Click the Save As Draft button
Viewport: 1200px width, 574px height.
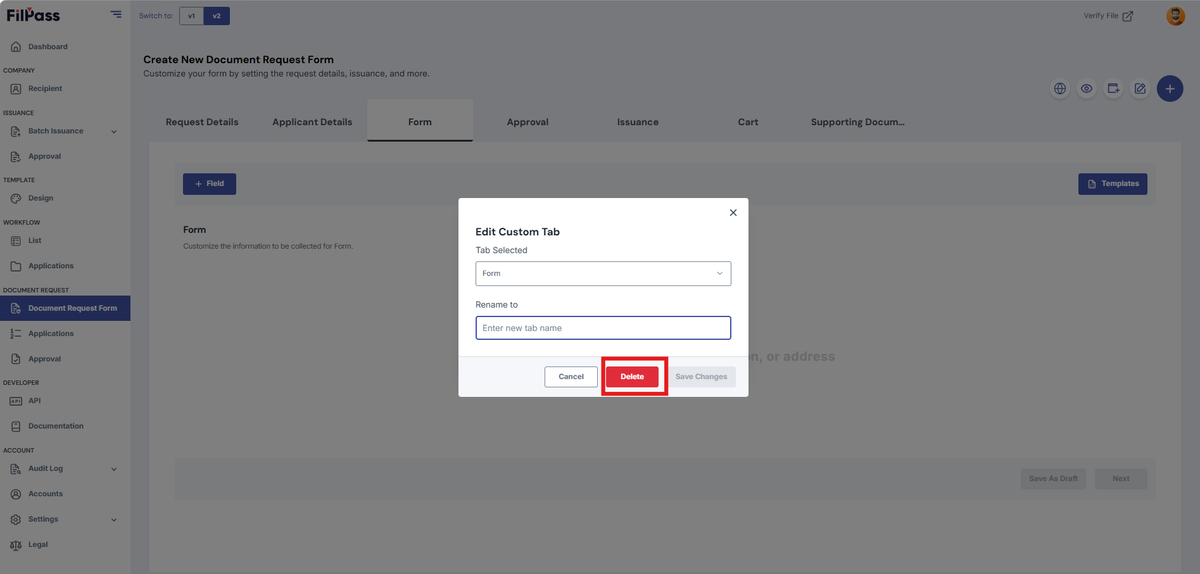pos(1054,478)
